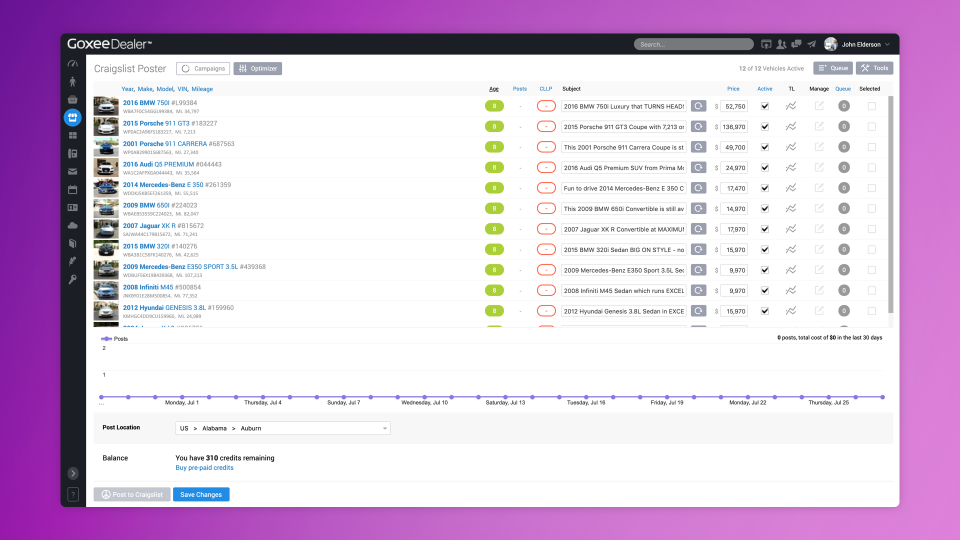Check Selected box for 2008 Infiniti M45

[x=872, y=290]
